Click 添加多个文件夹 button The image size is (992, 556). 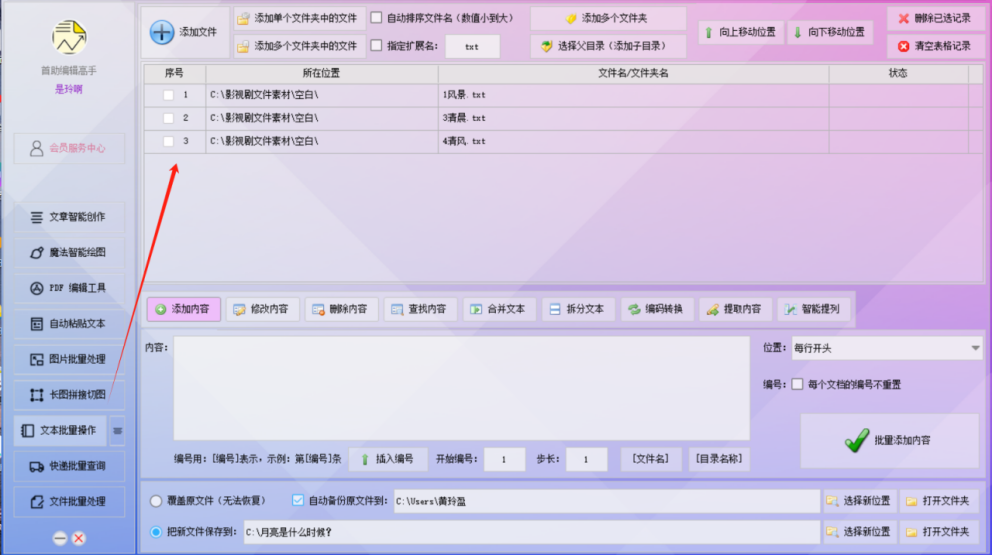pyautogui.click(x=607, y=18)
